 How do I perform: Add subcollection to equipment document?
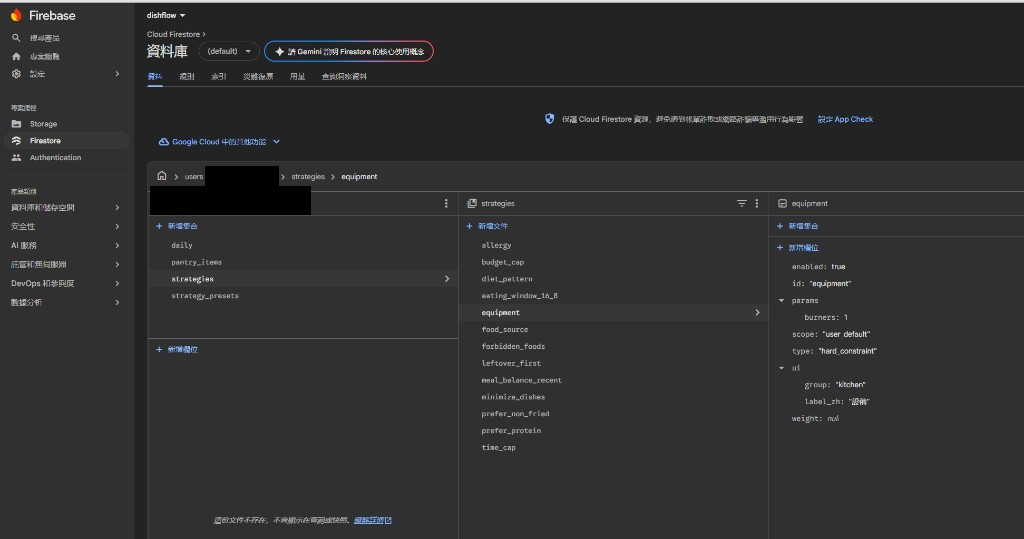[797, 226]
